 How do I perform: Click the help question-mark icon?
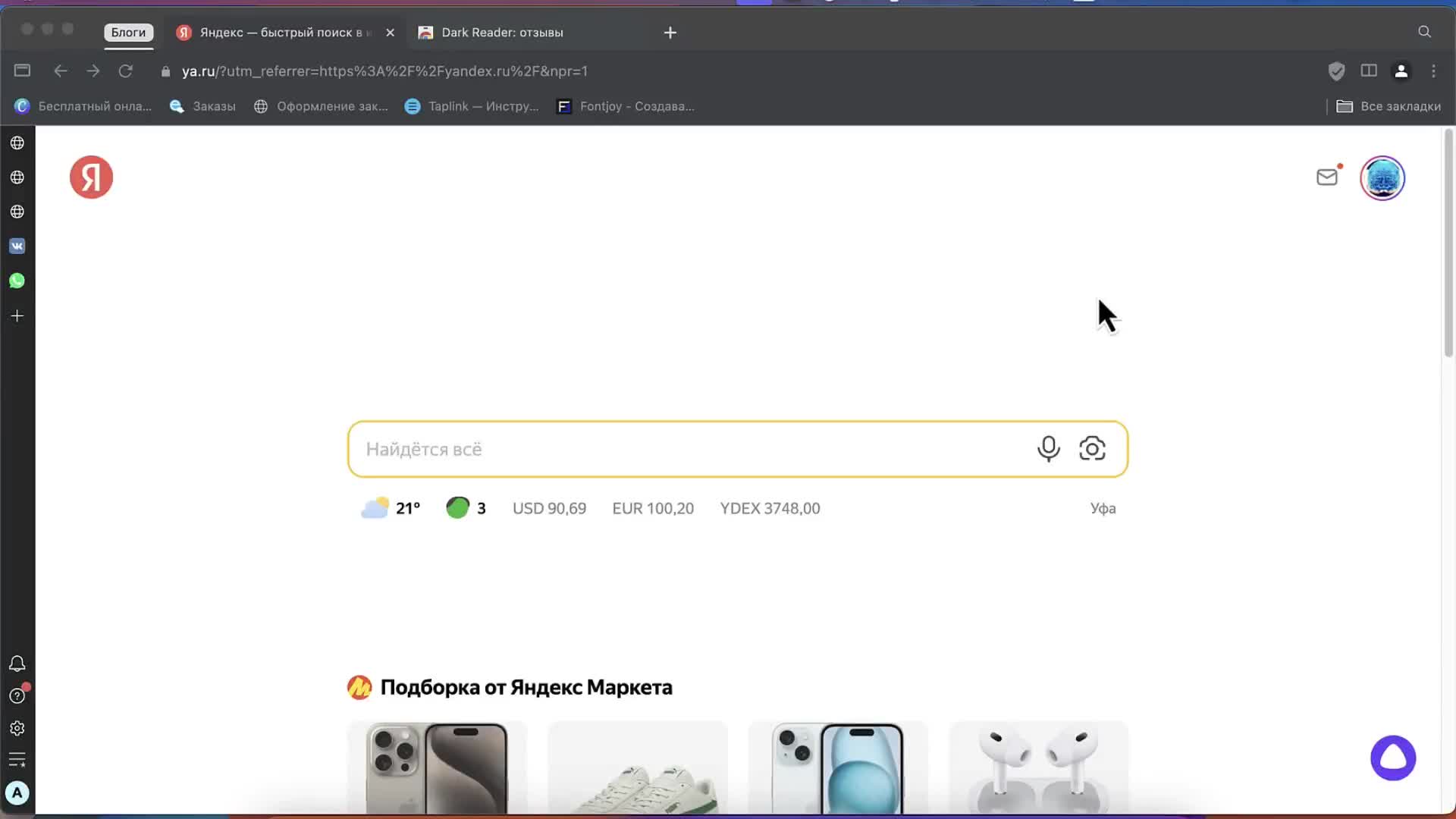coord(17,696)
